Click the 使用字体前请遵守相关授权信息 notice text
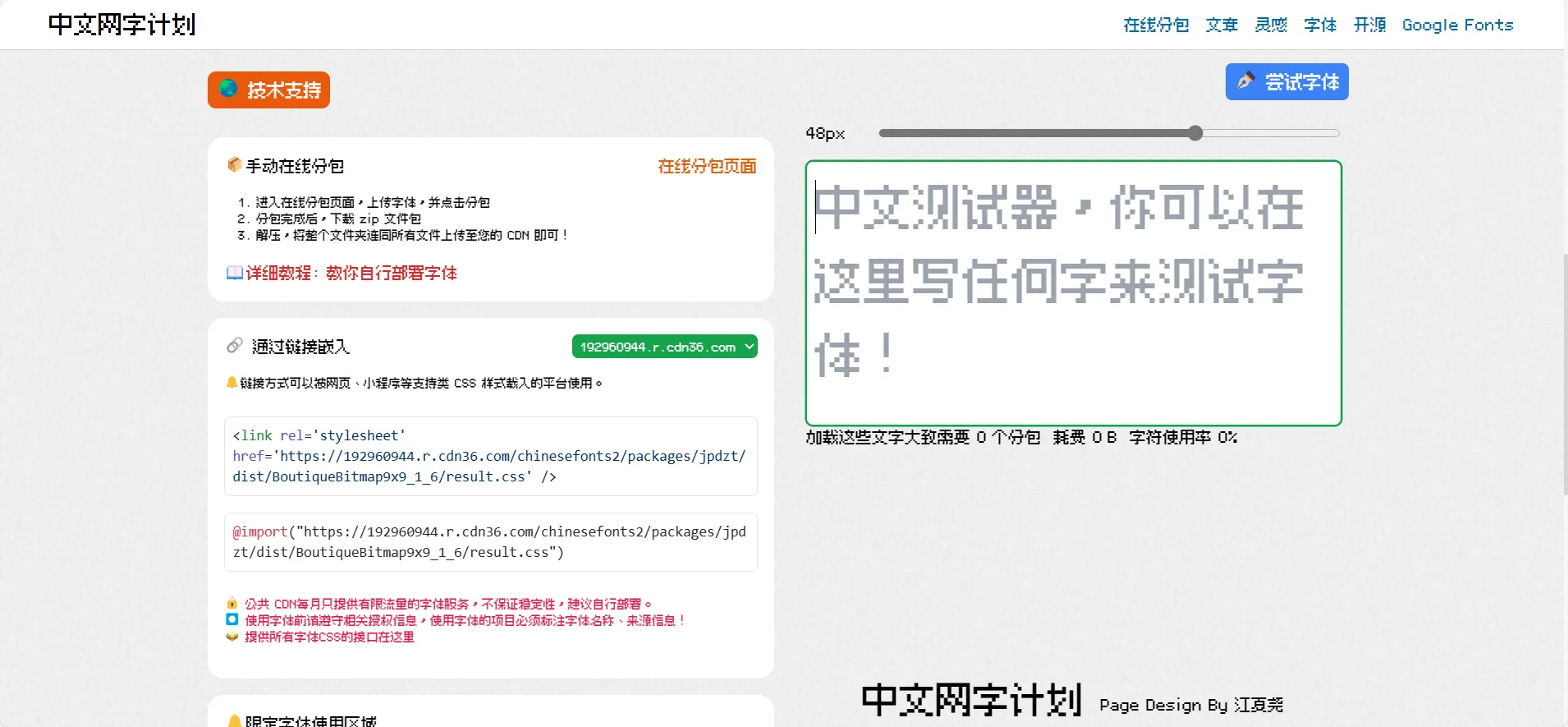Viewport: 1568px width, 727px height. click(x=465, y=620)
